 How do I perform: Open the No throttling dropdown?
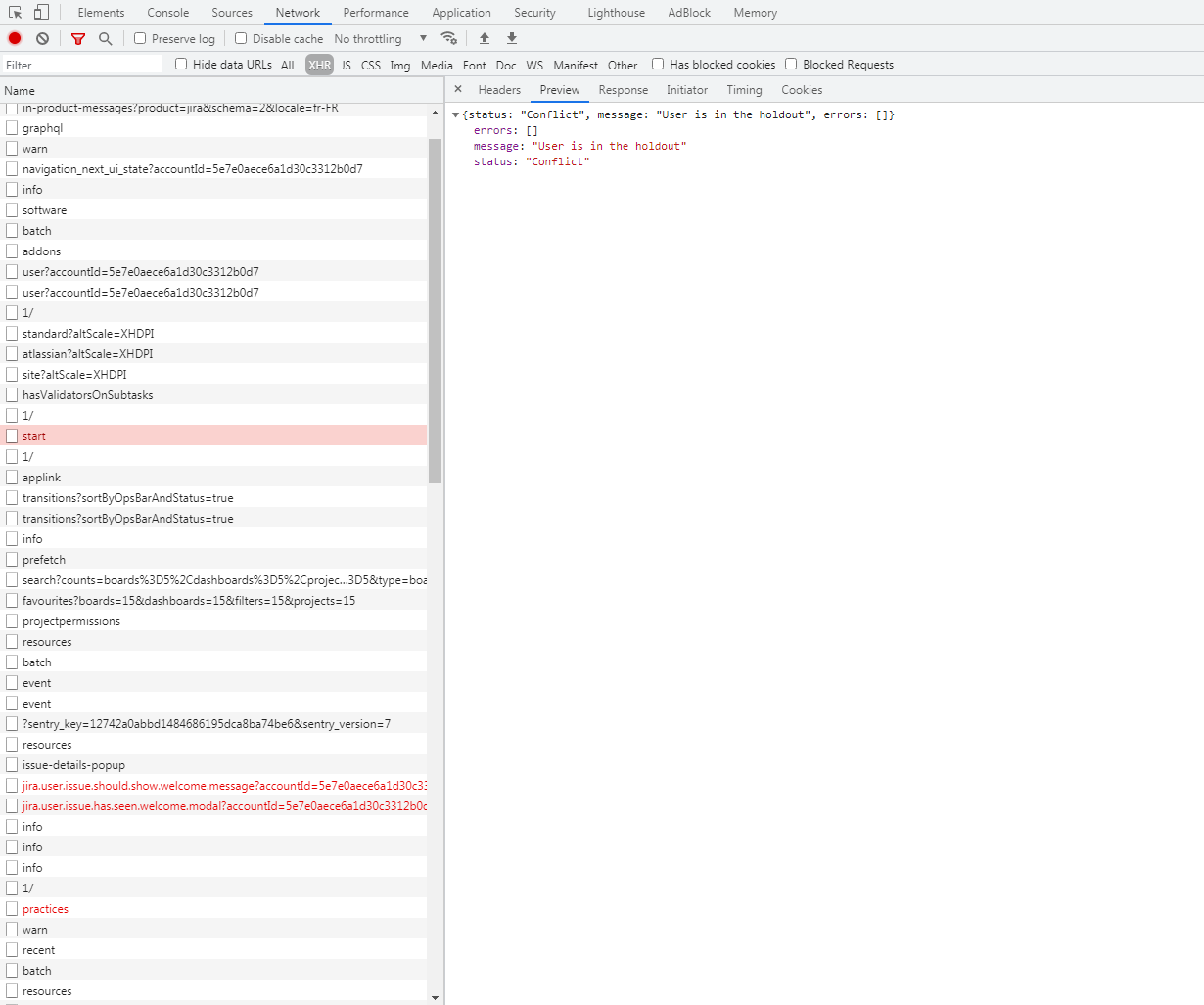(381, 38)
